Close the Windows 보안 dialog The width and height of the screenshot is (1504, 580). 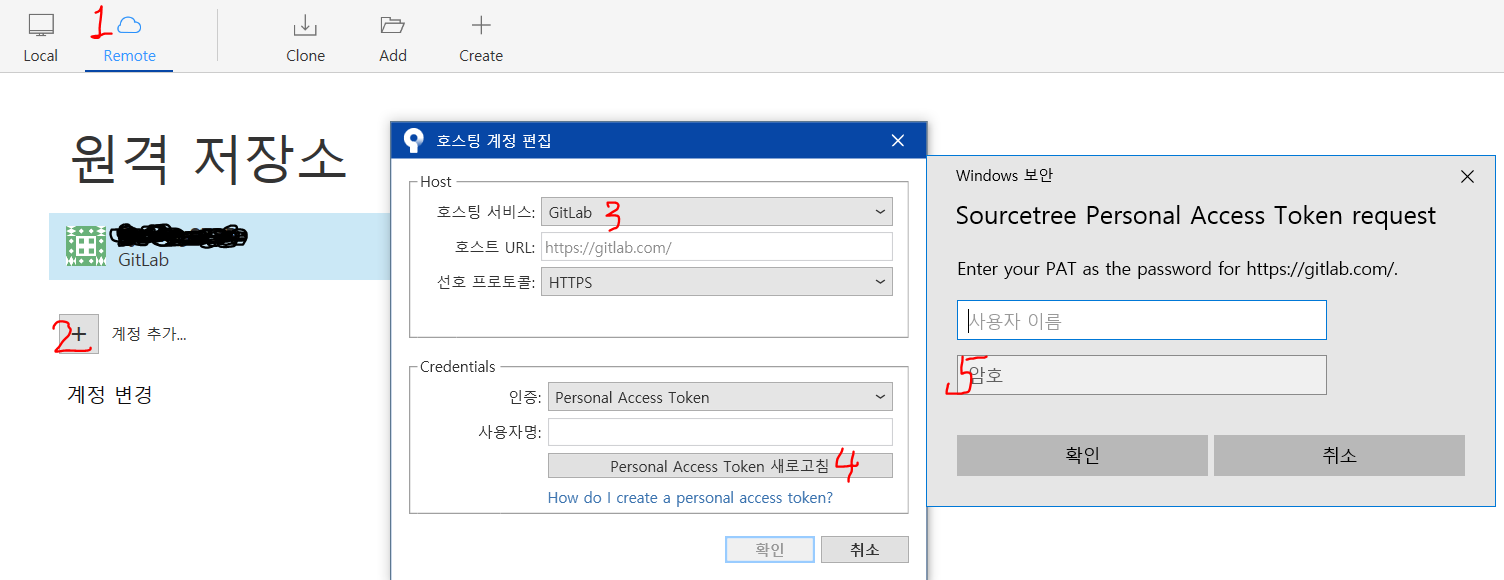tap(1467, 176)
